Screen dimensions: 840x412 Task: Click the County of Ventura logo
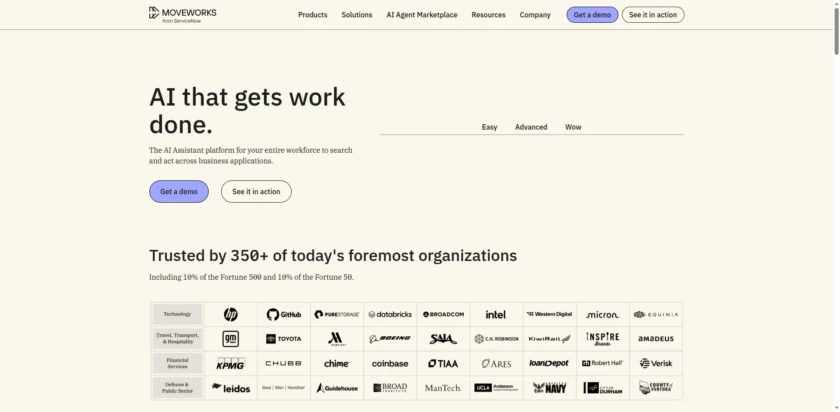656,387
